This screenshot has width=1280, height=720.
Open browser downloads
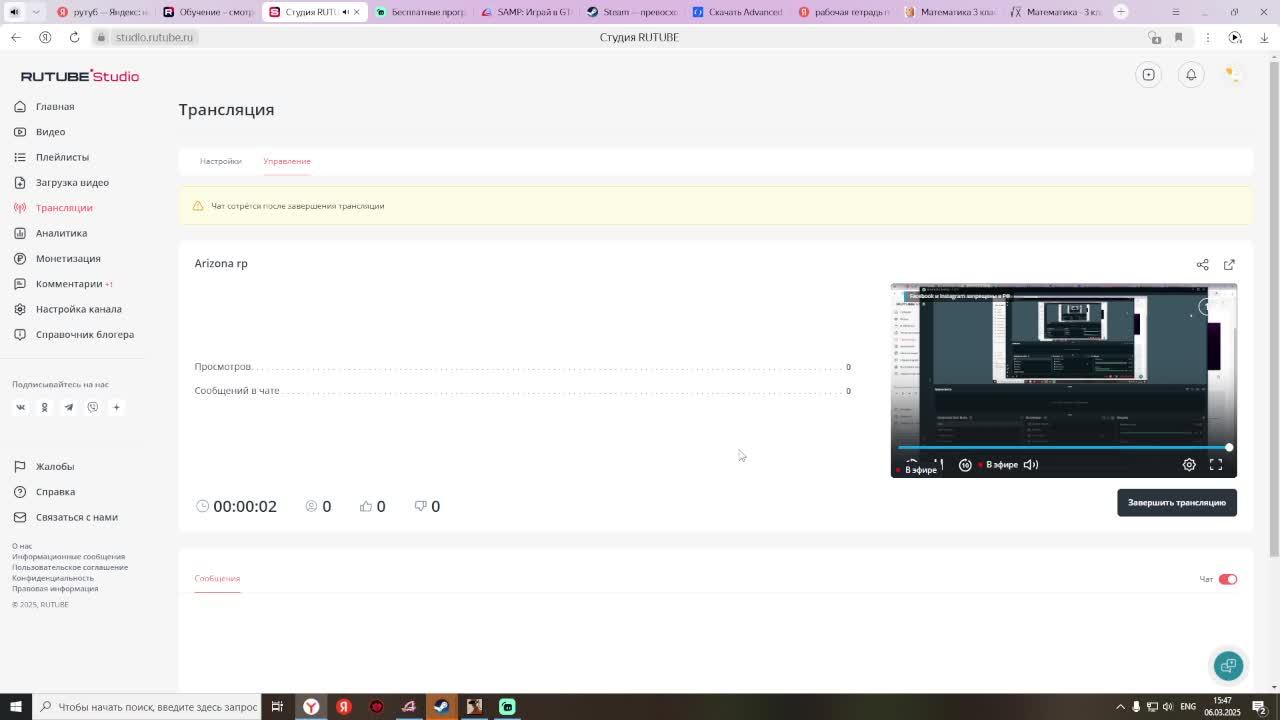click(1264, 37)
